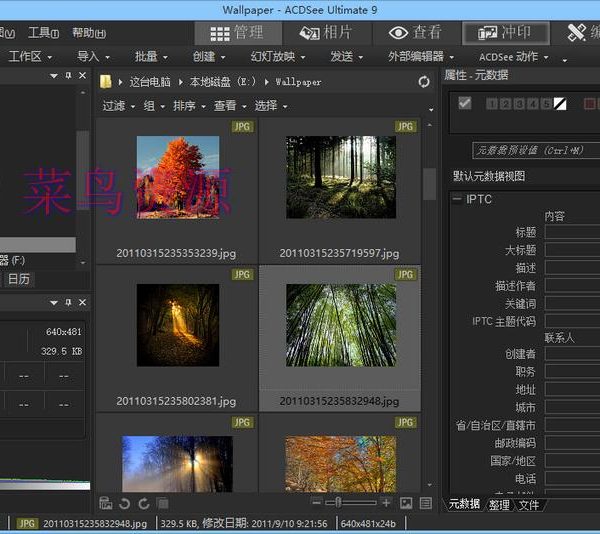The image size is (600, 534).
Task: Click the 批量 (Batch) toolbar button
Action: 151,57
